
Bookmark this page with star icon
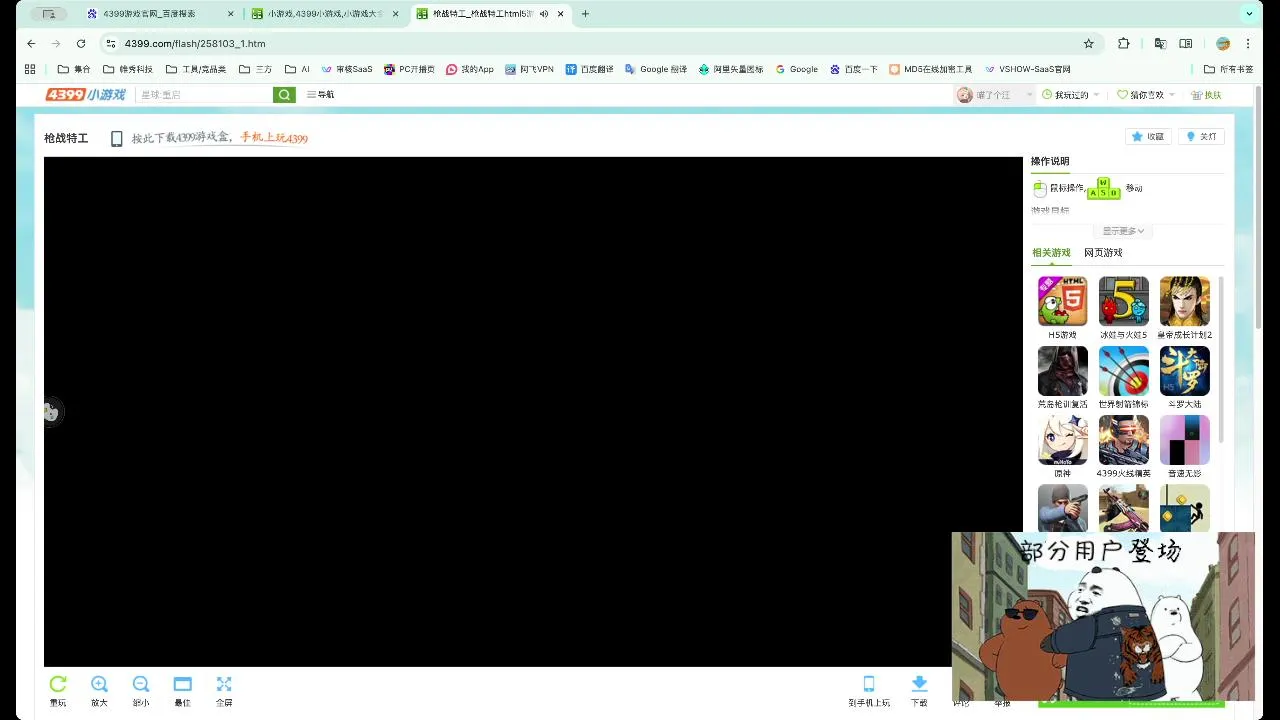(1089, 44)
